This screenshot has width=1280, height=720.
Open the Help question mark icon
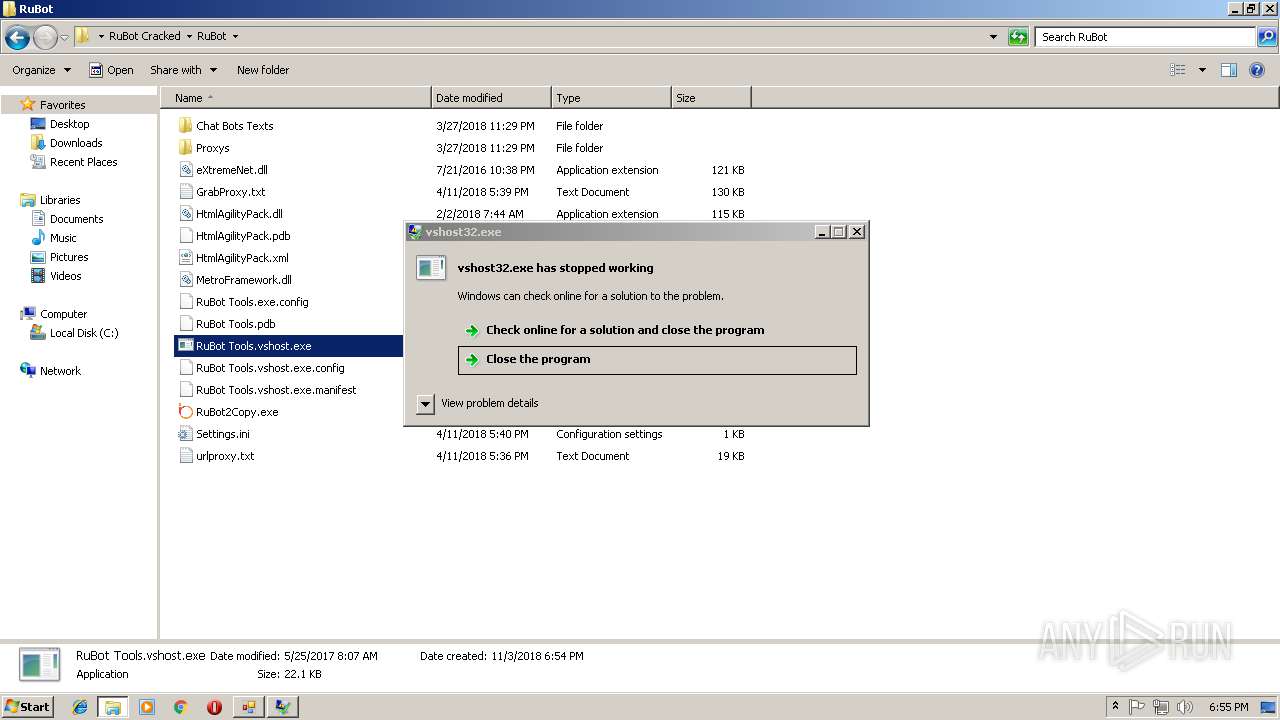click(x=1257, y=70)
